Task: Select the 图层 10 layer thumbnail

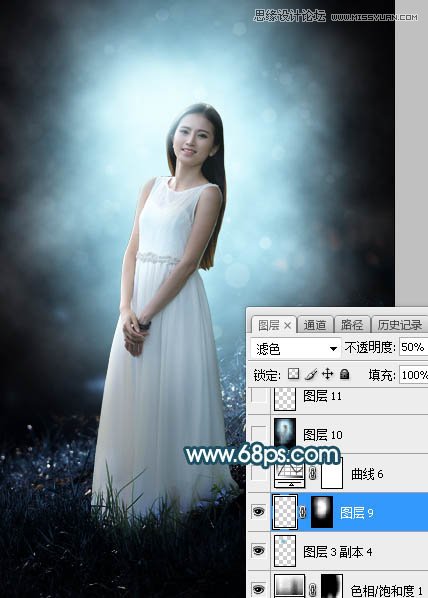Action: [x=285, y=433]
